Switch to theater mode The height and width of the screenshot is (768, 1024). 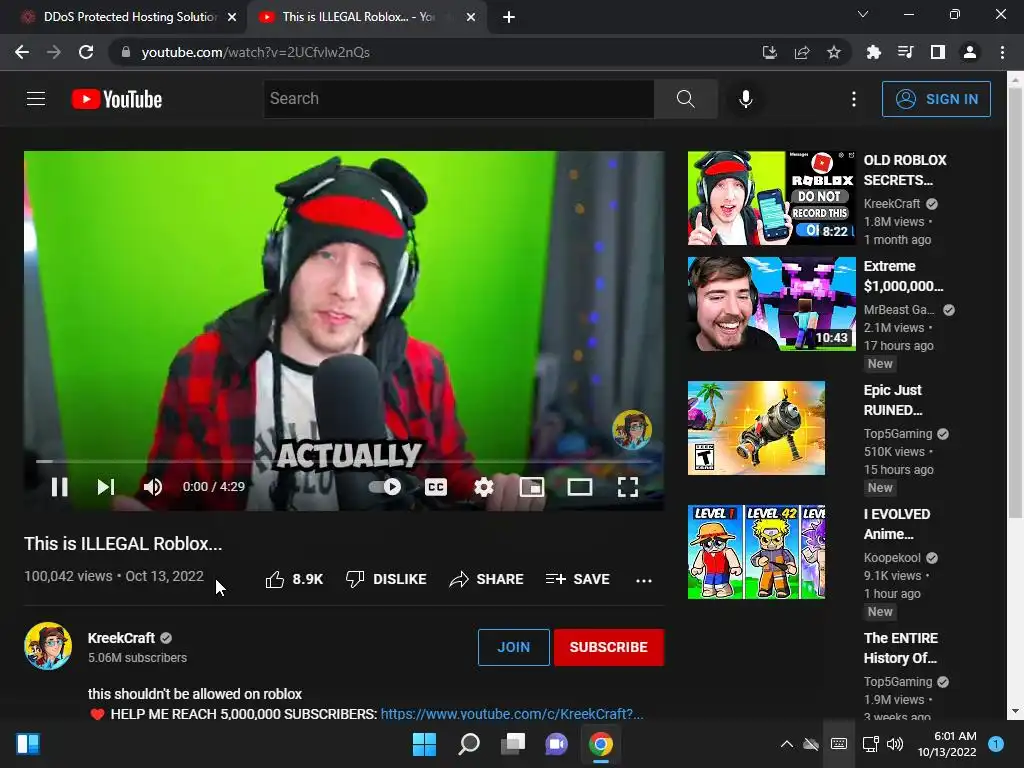pos(580,487)
